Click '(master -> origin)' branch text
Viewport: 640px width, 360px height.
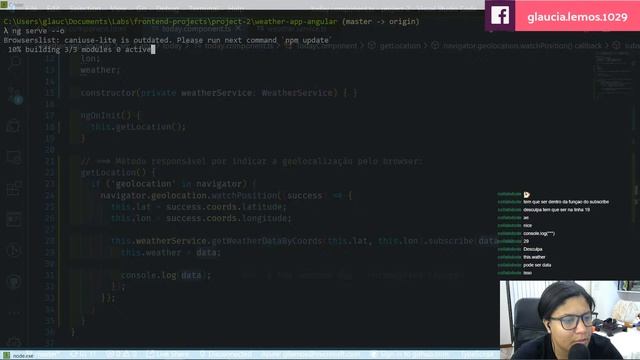point(380,21)
